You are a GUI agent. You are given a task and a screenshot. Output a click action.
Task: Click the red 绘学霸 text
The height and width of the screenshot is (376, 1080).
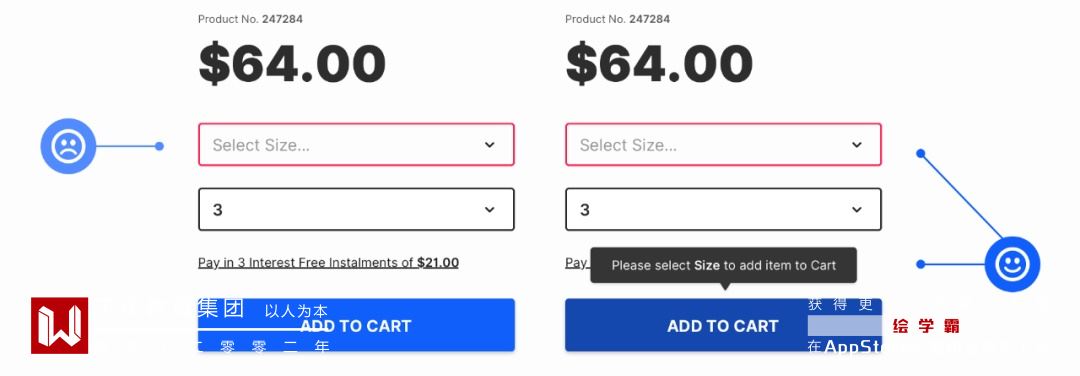(926, 326)
